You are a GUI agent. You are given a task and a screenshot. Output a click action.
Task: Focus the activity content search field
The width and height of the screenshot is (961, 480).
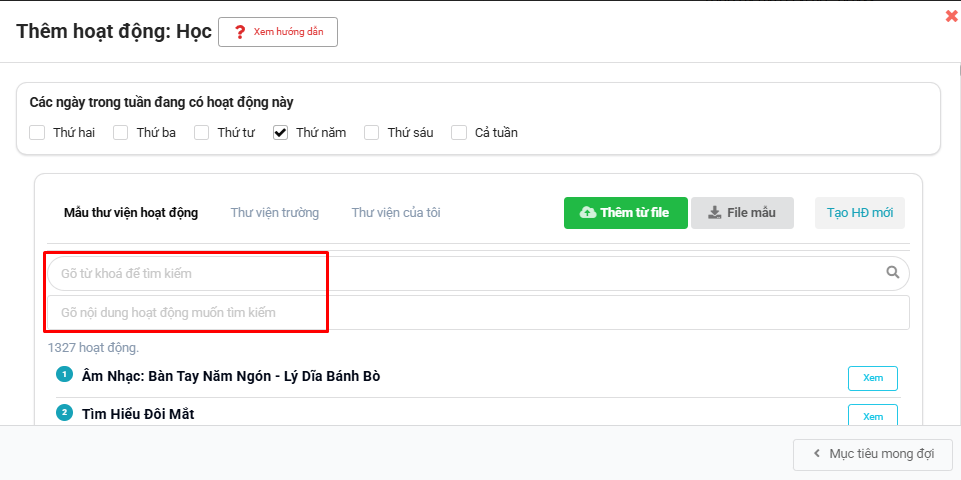[478, 312]
